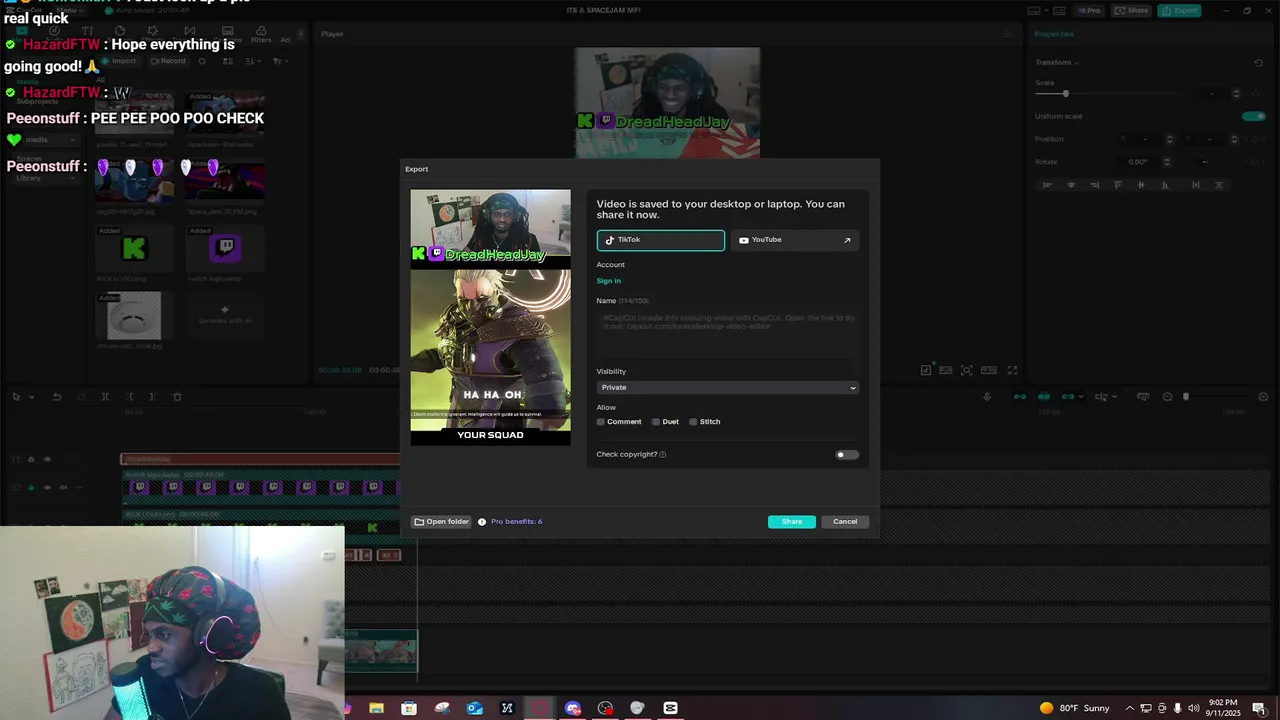Image resolution: width=1280 pixels, height=720 pixels.
Task: Click the Import button in media panel
Action: coord(118,61)
